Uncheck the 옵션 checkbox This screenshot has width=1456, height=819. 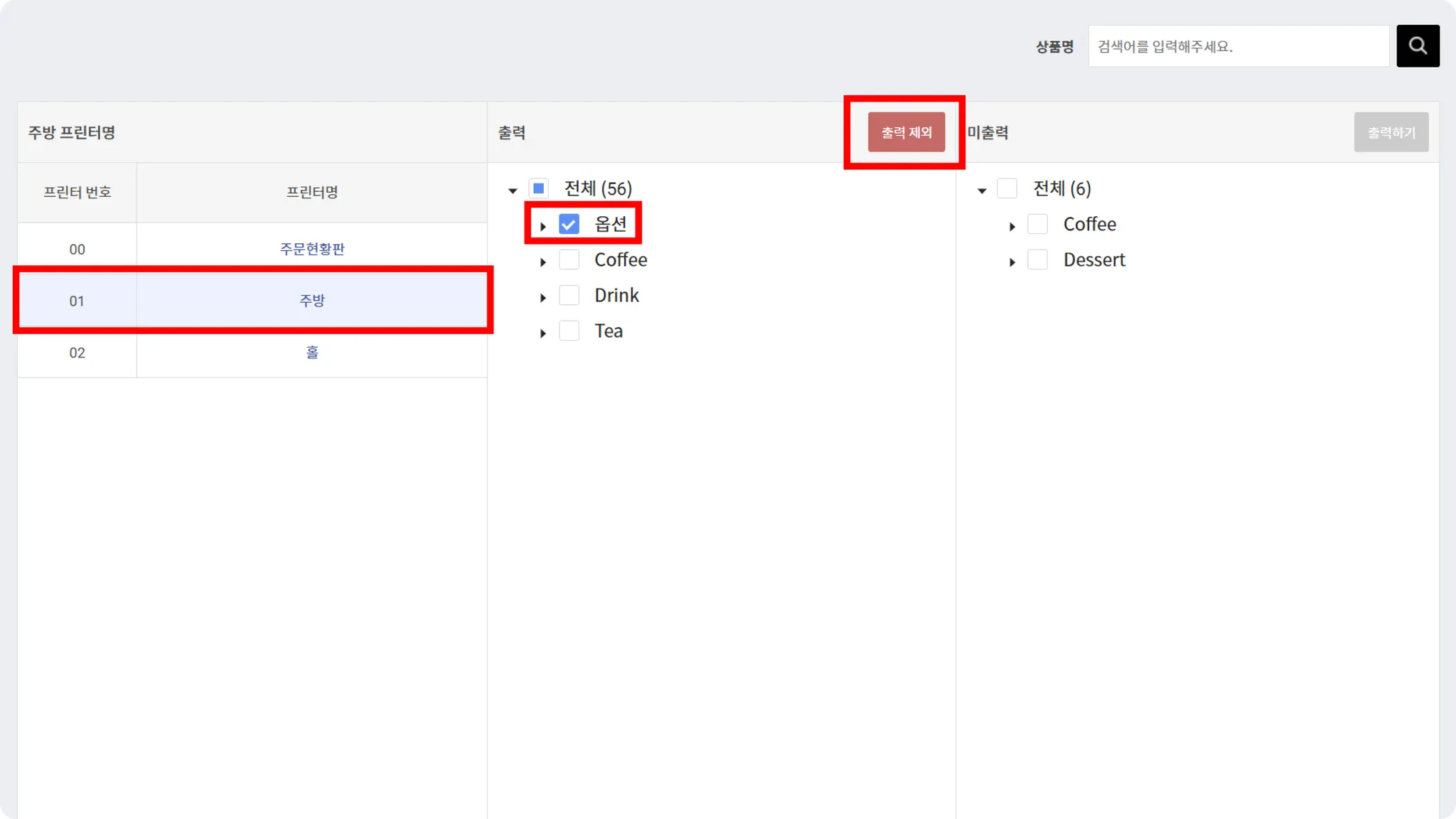point(569,225)
